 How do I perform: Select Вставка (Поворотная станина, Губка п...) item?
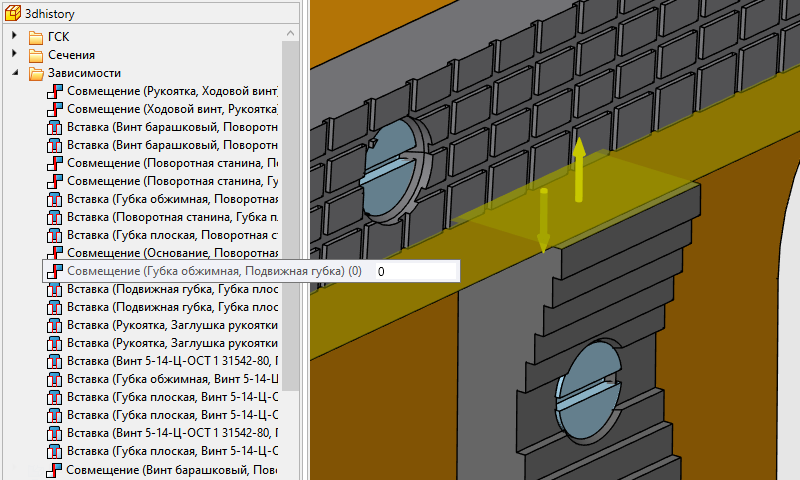(170, 217)
